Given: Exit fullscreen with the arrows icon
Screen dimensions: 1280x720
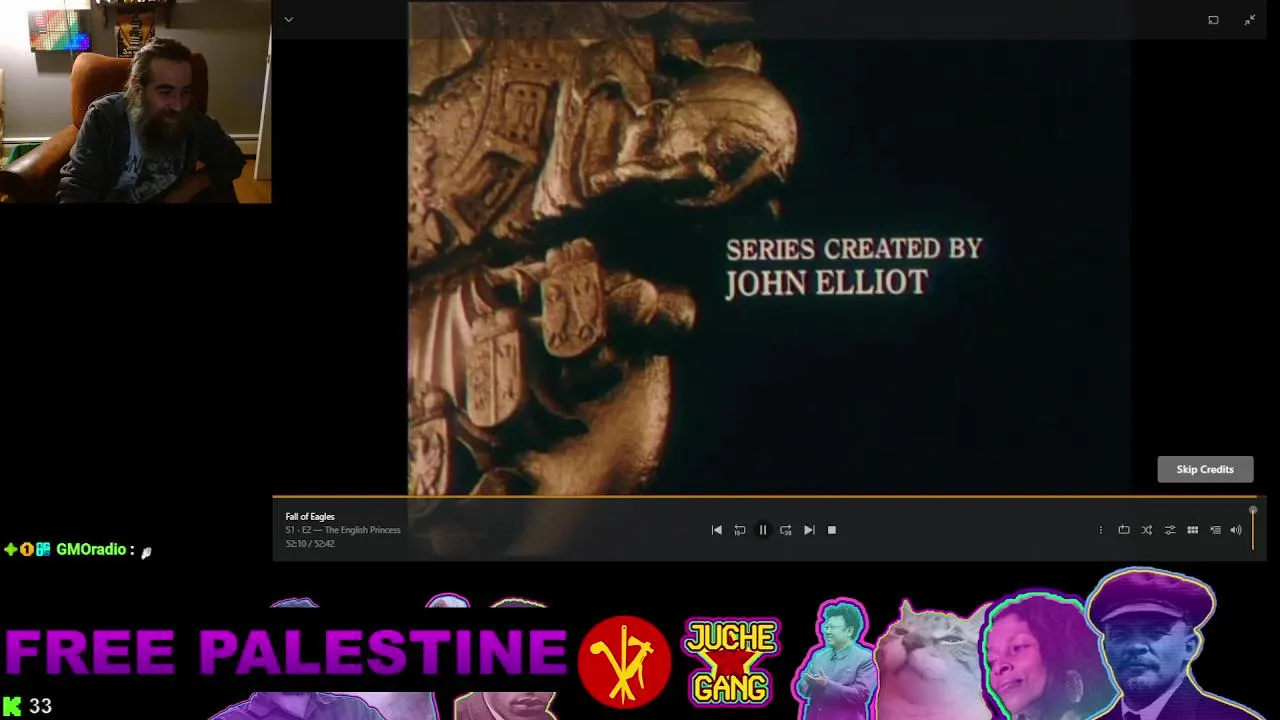Looking at the screenshot, I should pos(1249,20).
